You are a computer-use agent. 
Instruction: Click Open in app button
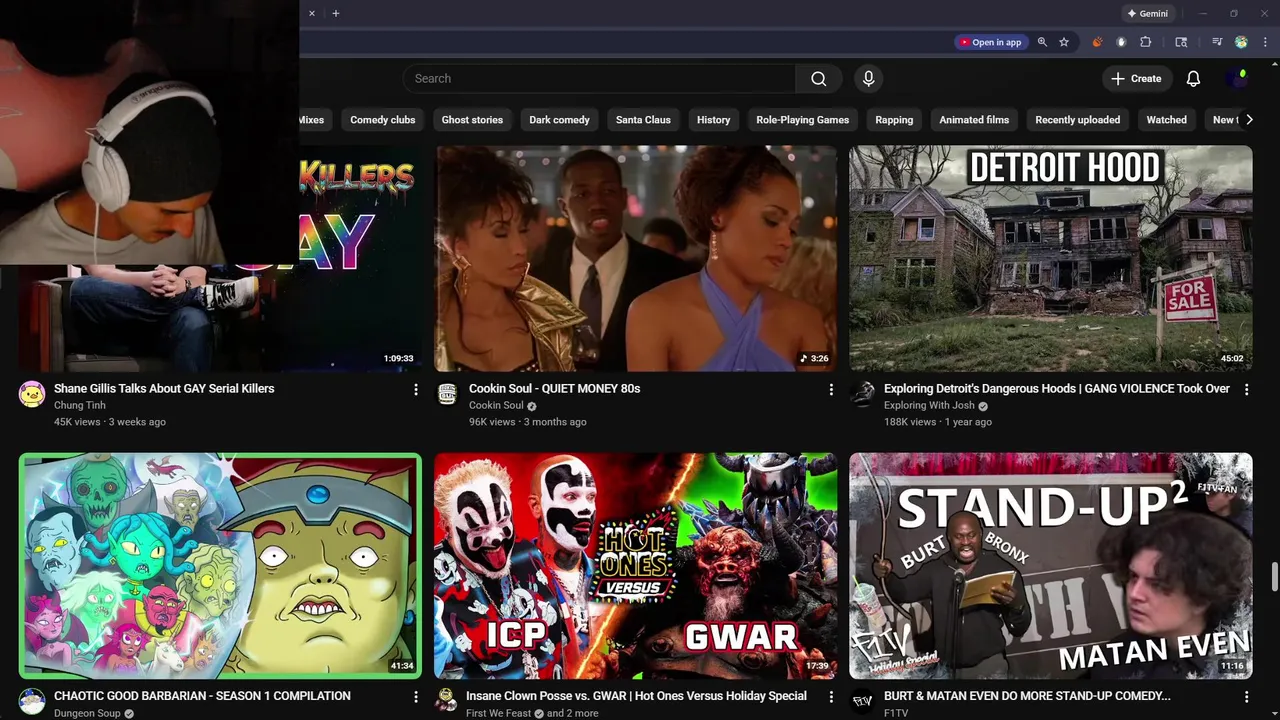(x=990, y=42)
